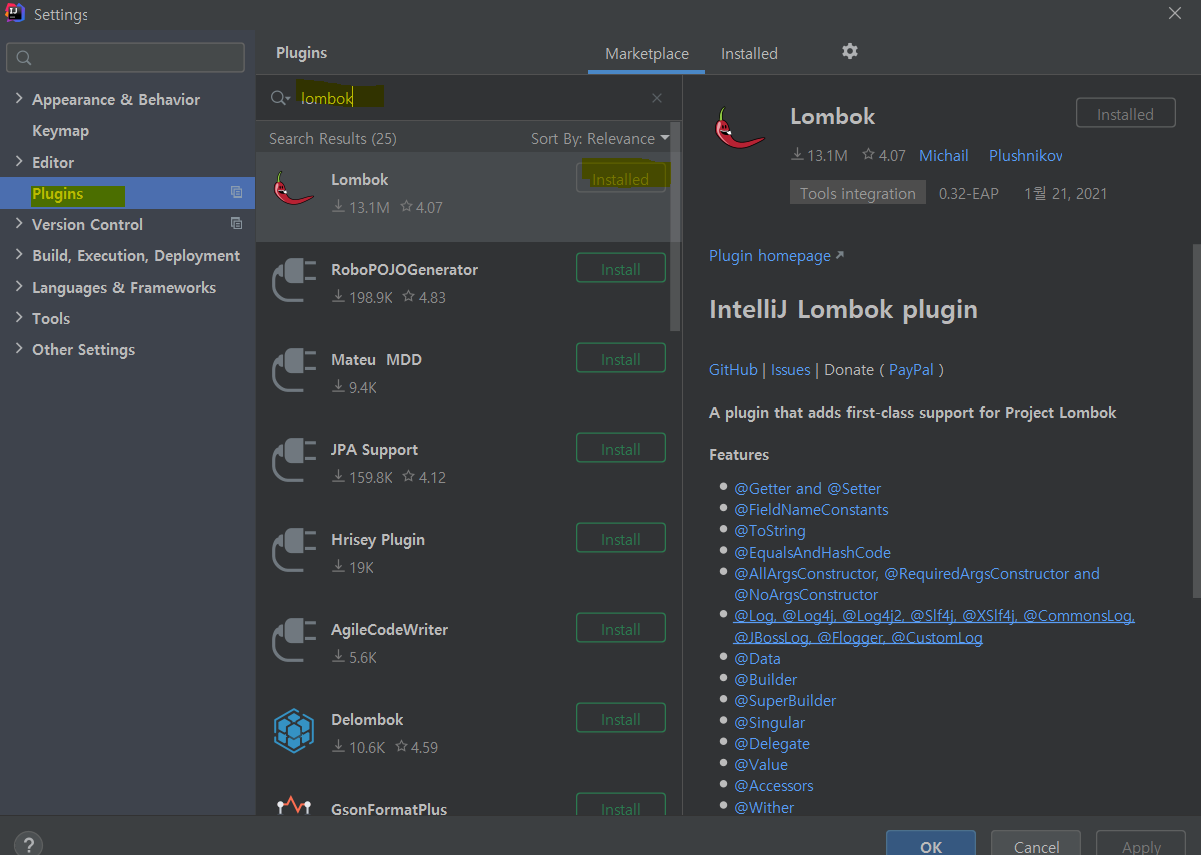Install the AgileCodeWriter plugin
Image resolution: width=1201 pixels, height=855 pixels.
click(x=621, y=629)
